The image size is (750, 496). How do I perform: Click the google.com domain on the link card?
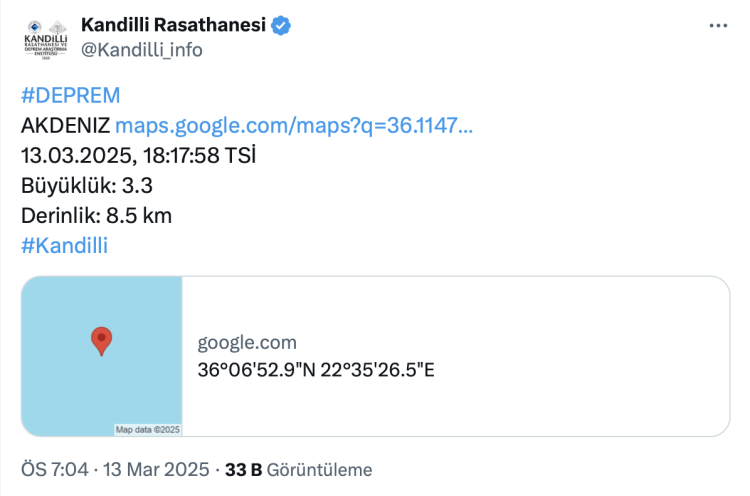pos(247,343)
